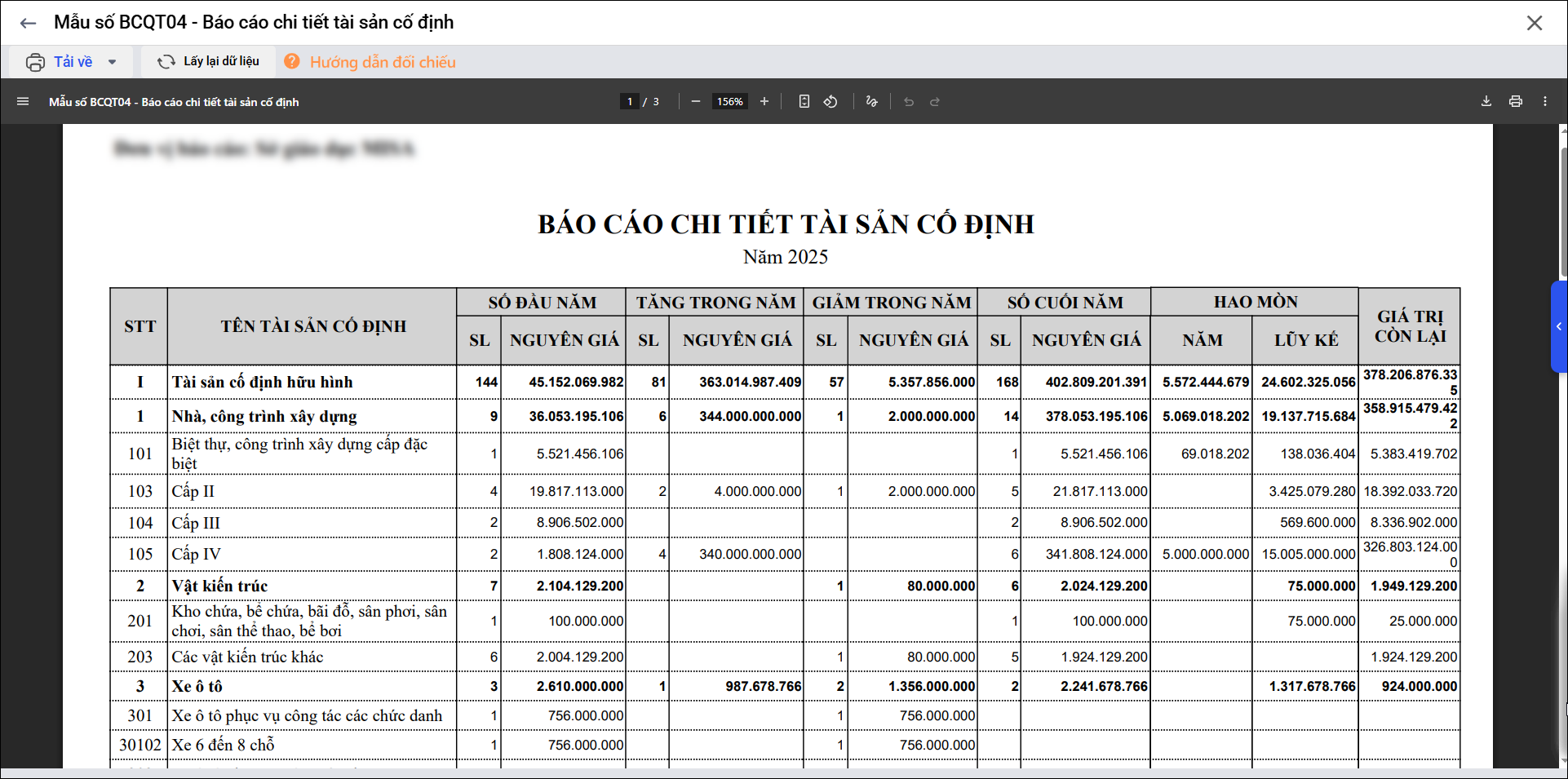Zoom in with the plus icon
The image size is (1568, 779).
[x=764, y=101]
